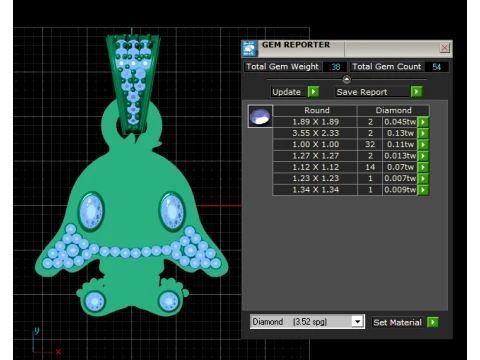Viewport: 480px width, 360px height.
Task: Click the count cell showing 32
Action: [x=370, y=145]
